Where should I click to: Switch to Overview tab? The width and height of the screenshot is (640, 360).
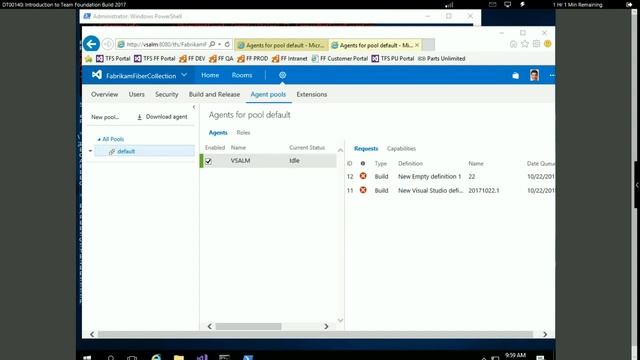pos(104,94)
